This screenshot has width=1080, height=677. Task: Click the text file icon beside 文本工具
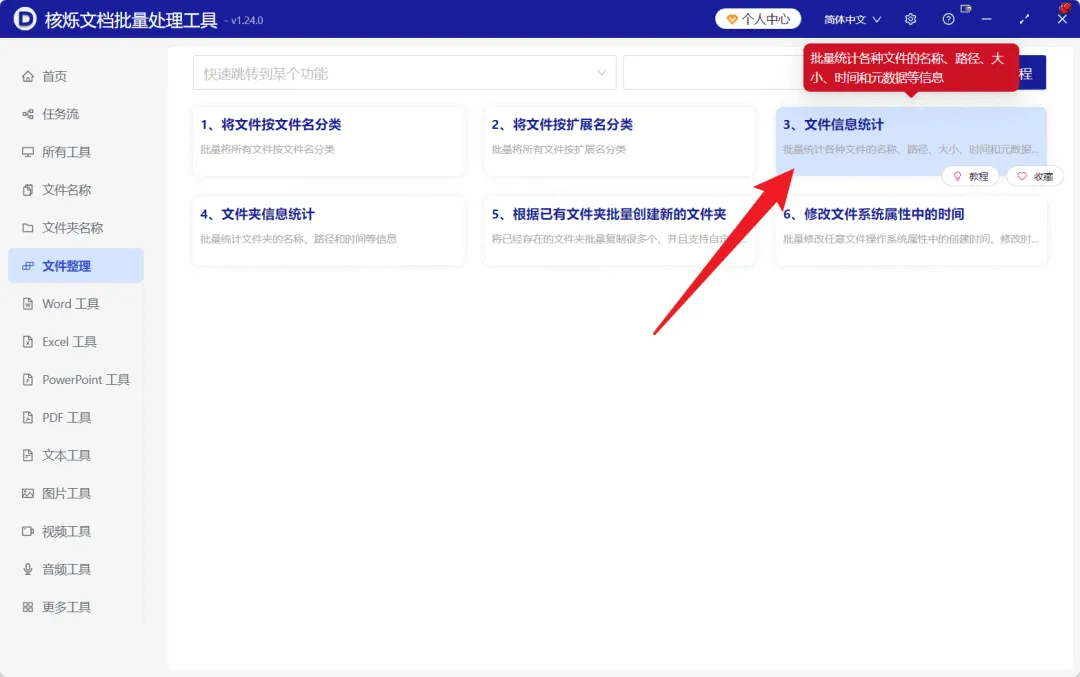(x=28, y=455)
